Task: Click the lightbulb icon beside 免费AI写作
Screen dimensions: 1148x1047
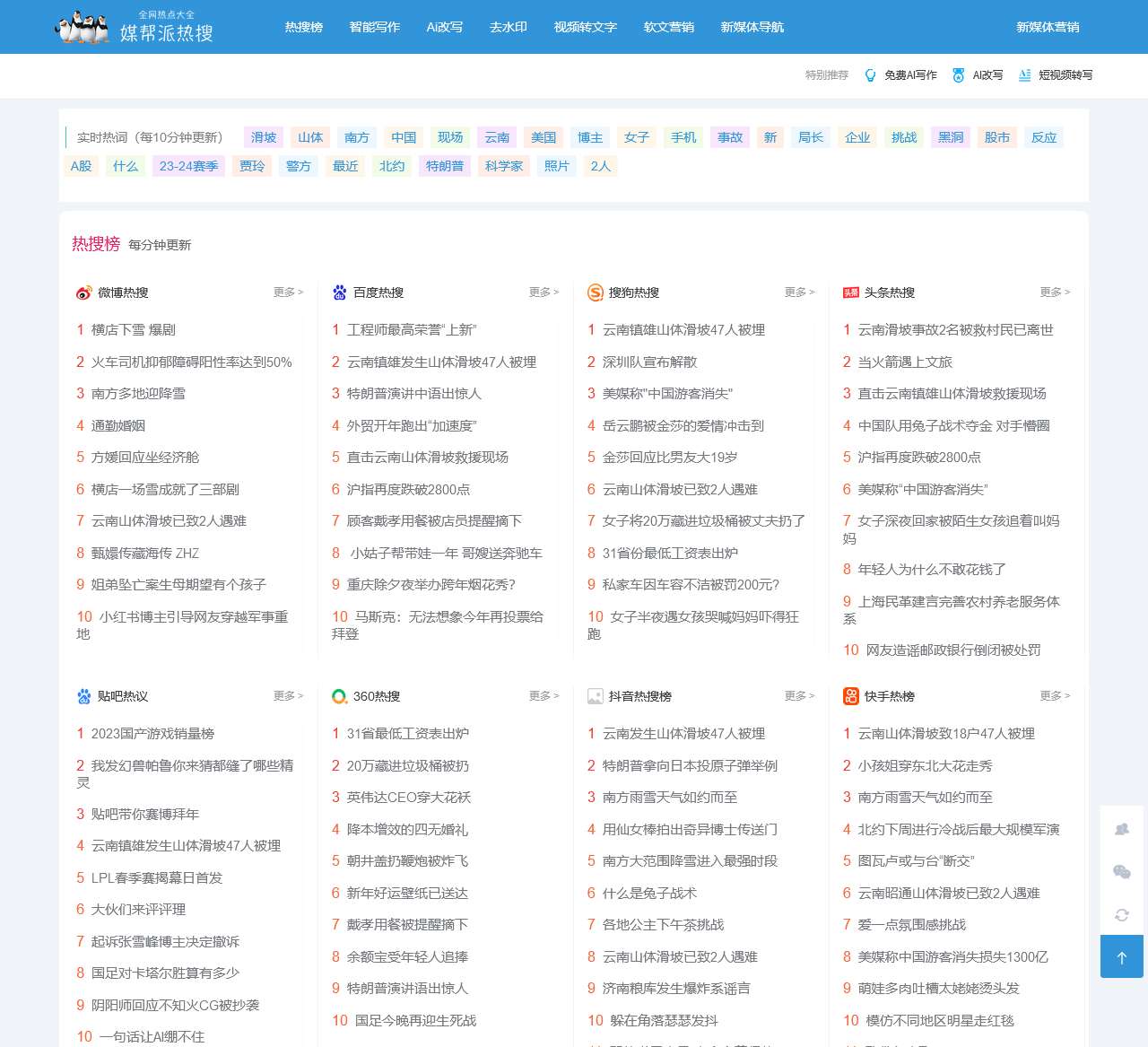Action: (870, 75)
